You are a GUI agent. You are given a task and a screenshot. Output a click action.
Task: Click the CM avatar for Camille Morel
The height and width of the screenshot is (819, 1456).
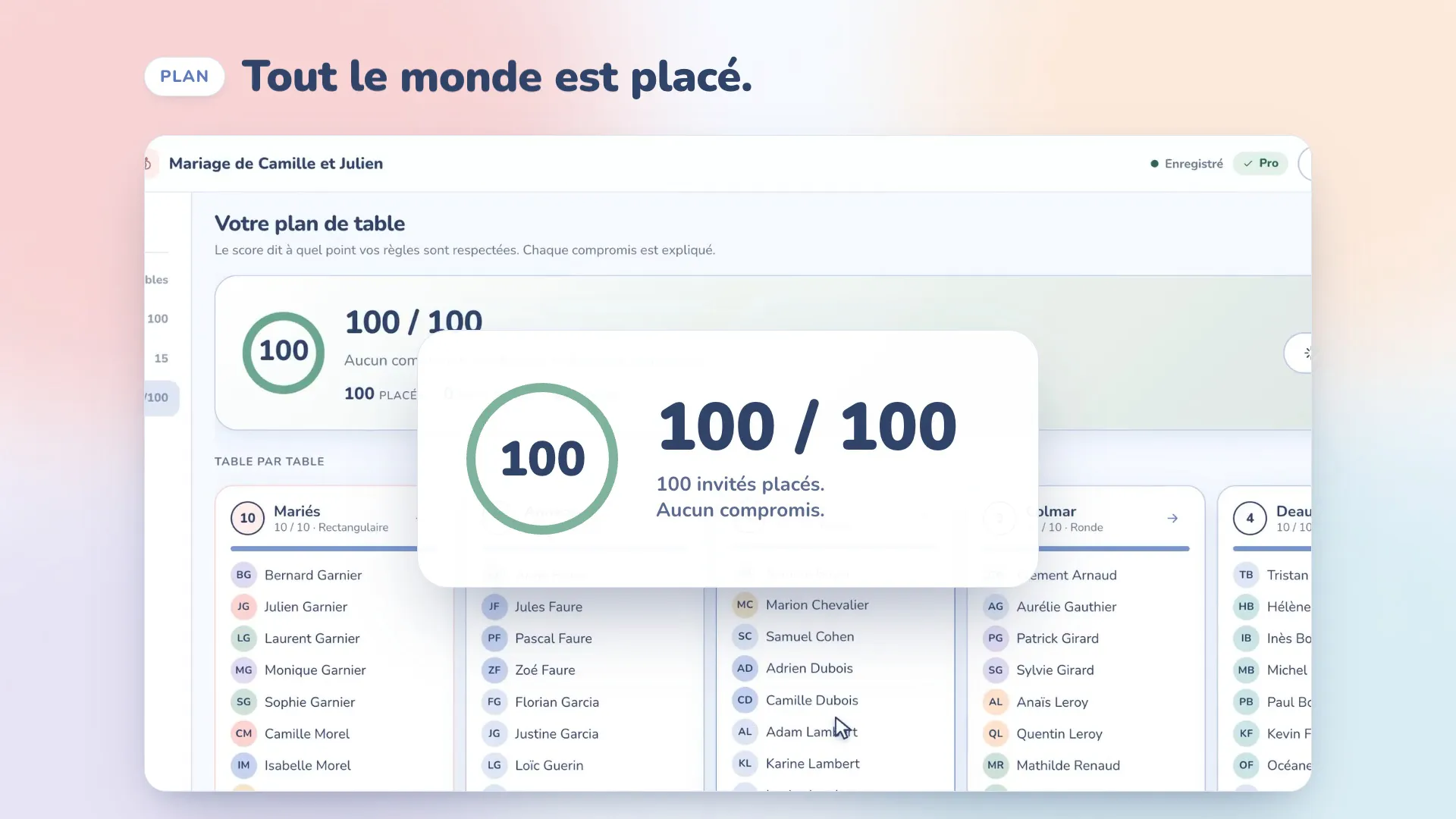(243, 734)
